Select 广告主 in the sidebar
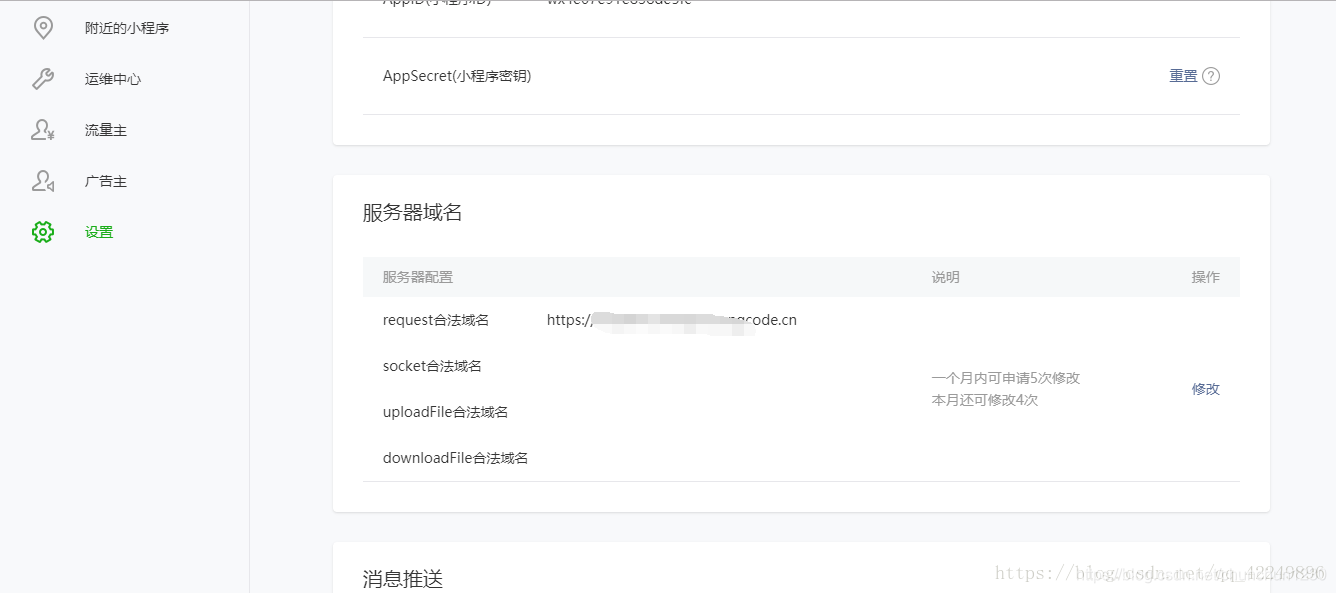Viewport: 1336px width, 593px height. (106, 181)
